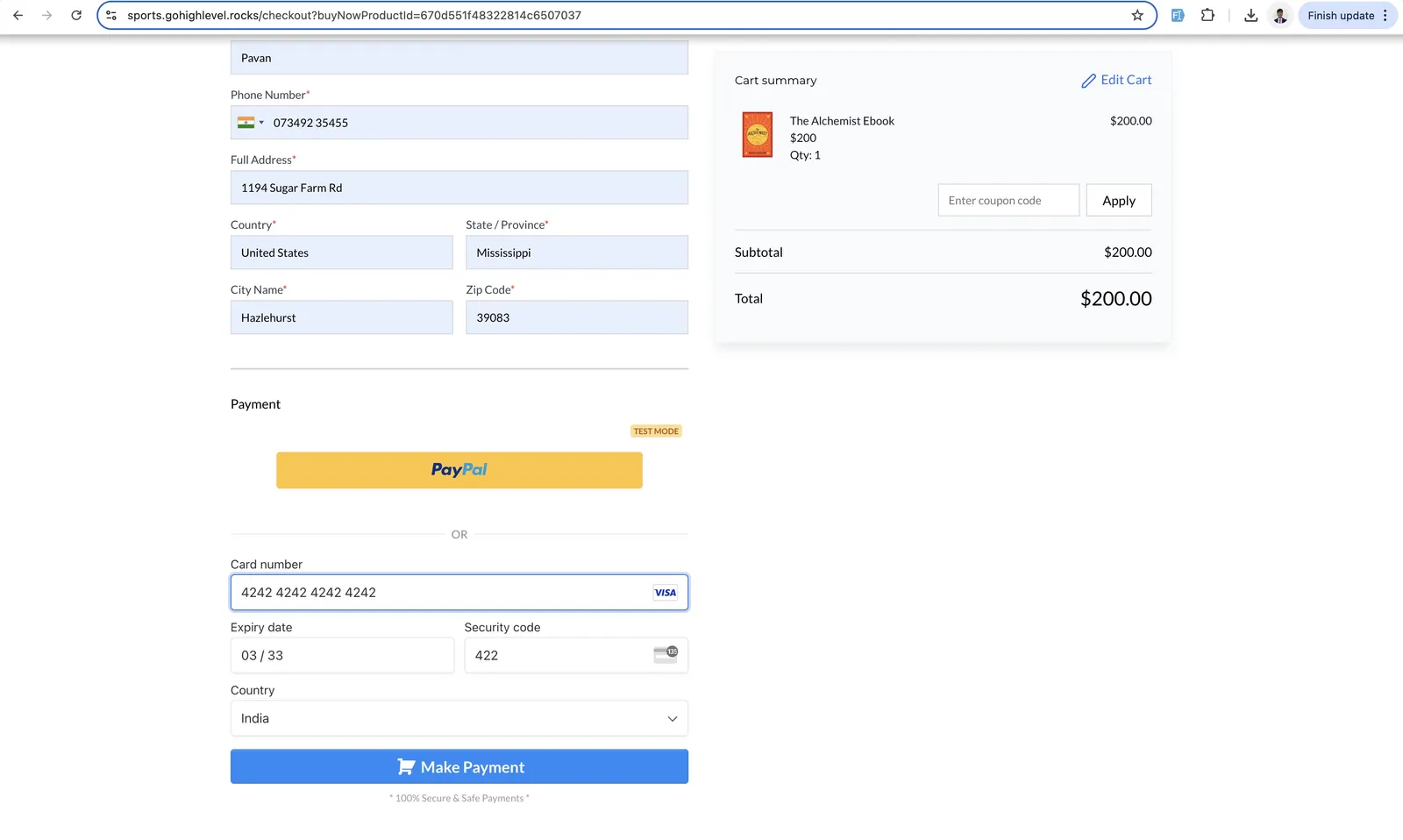Open extensions puzzle menu
Viewport: 1403px width, 840px height.
click(1207, 15)
